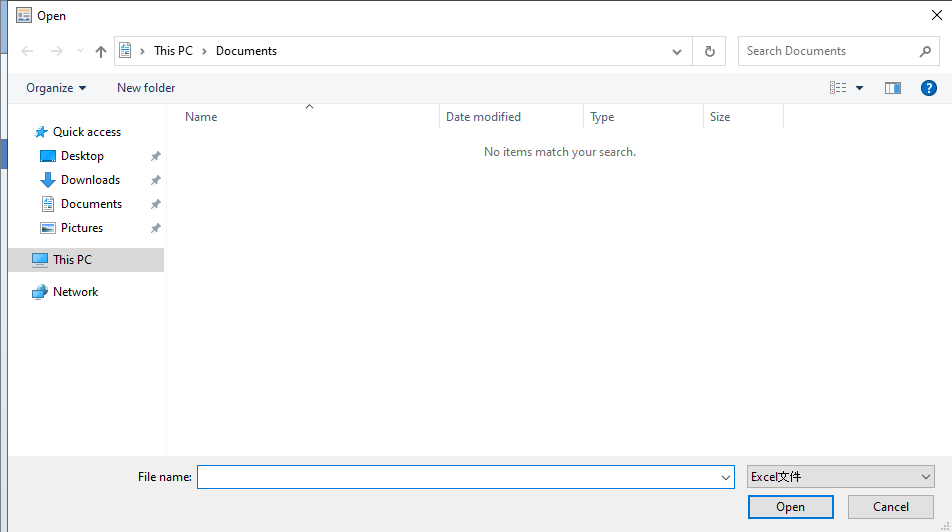Click the search magnifier icon
The height and width of the screenshot is (532, 952).
click(x=925, y=52)
